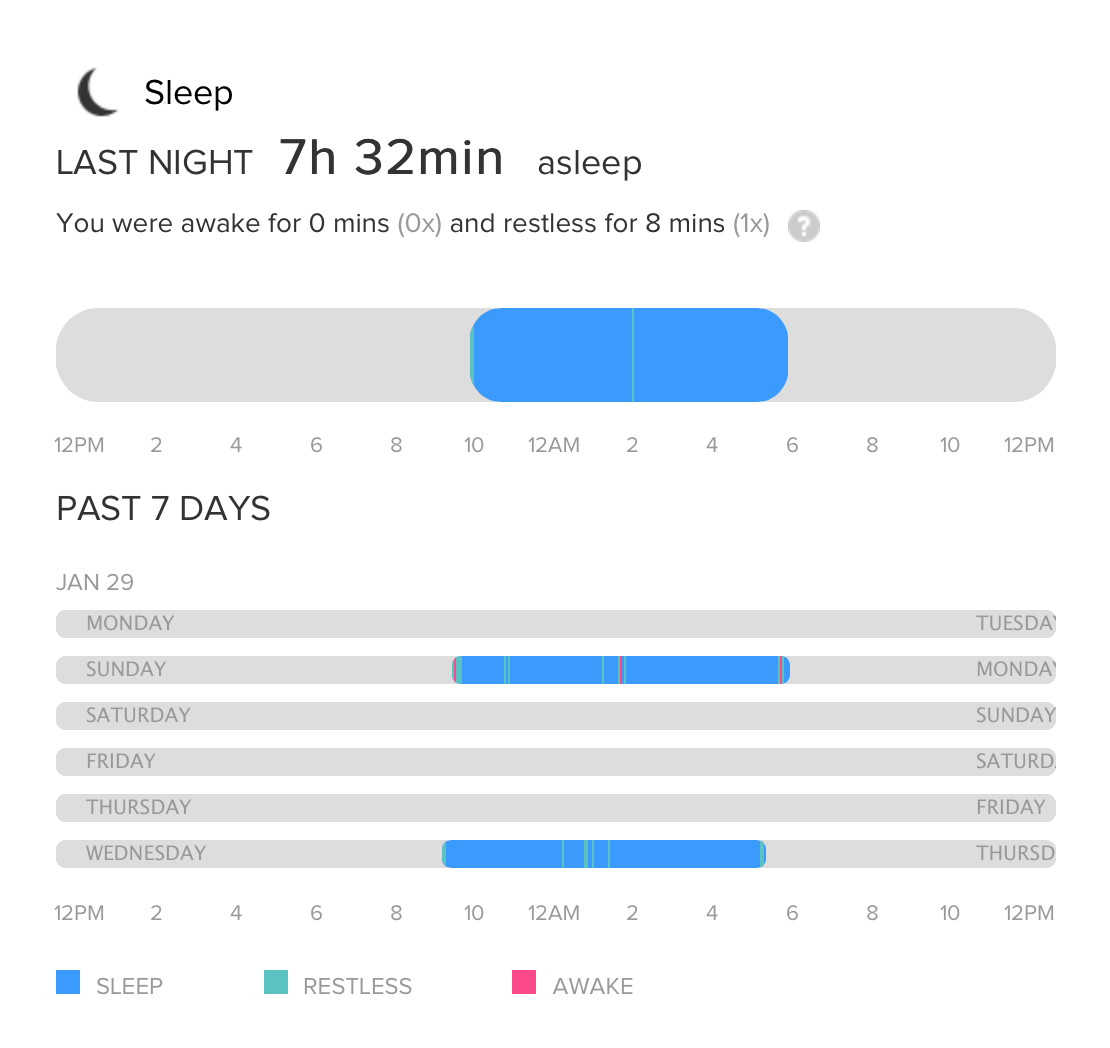Select the Friday row in past 7 days

[555, 762]
